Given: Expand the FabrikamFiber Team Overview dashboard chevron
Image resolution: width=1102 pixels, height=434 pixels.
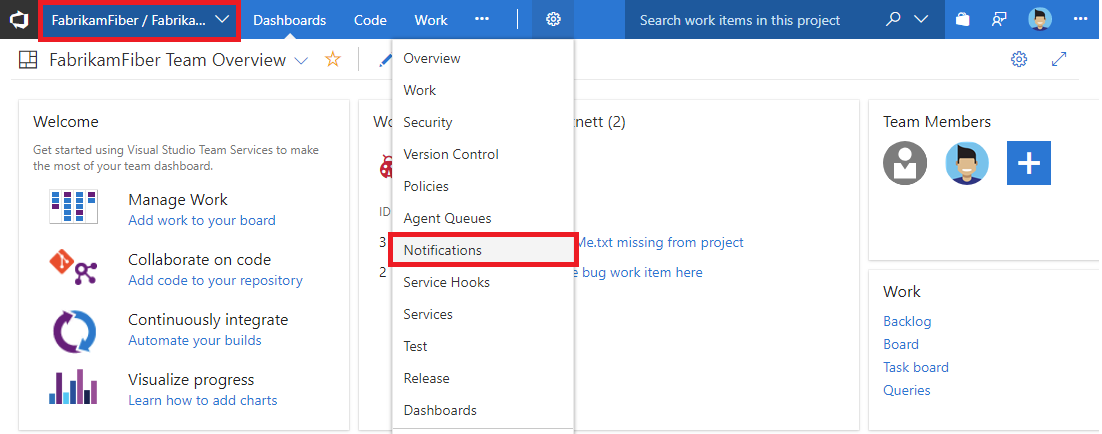Looking at the screenshot, I should [x=301, y=61].
